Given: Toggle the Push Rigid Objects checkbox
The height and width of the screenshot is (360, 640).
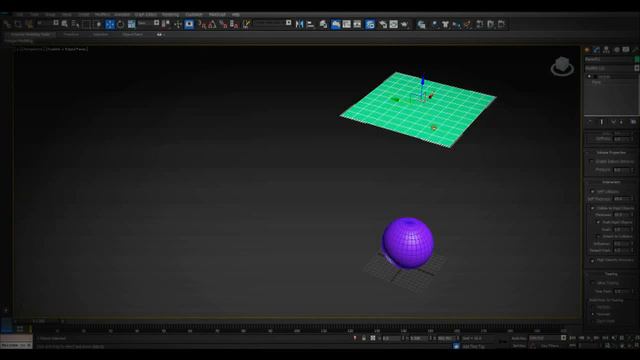Looking at the screenshot, I should pyautogui.click(x=598, y=222).
